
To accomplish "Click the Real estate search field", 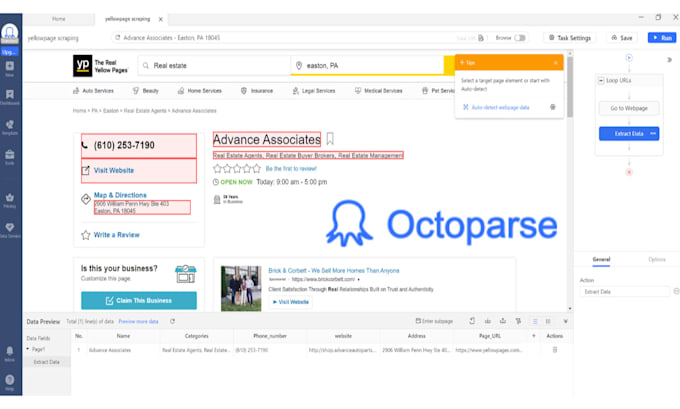I will [214, 65].
